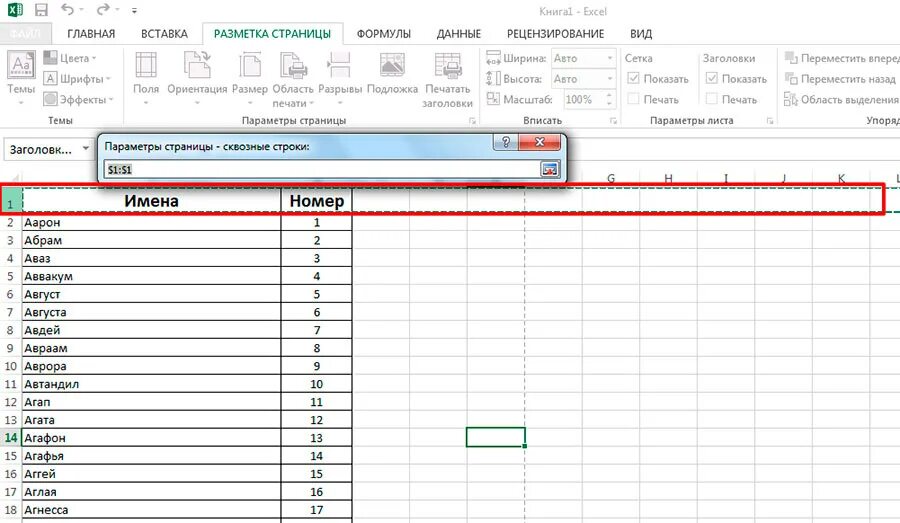Click the page Size (Размер) icon
This screenshot has width=900, height=523.
[x=250, y=64]
